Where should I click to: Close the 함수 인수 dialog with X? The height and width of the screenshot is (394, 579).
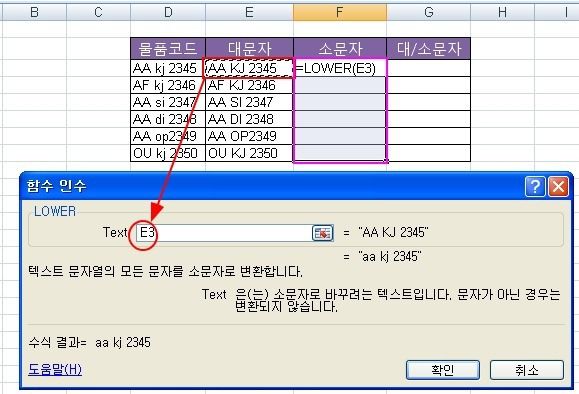tap(558, 186)
